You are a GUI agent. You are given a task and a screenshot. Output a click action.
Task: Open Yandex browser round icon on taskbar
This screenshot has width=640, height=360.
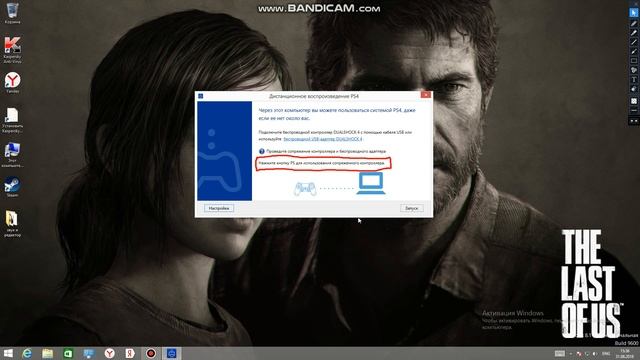pyautogui.click(x=109, y=353)
